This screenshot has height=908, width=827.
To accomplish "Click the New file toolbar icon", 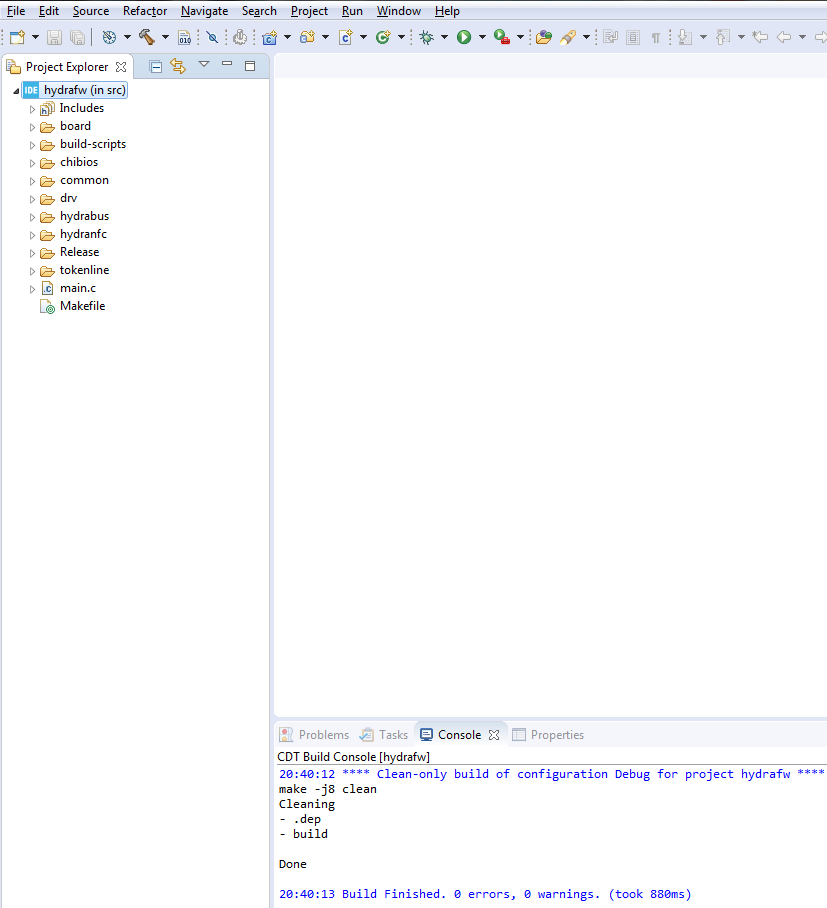I will coord(17,37).
